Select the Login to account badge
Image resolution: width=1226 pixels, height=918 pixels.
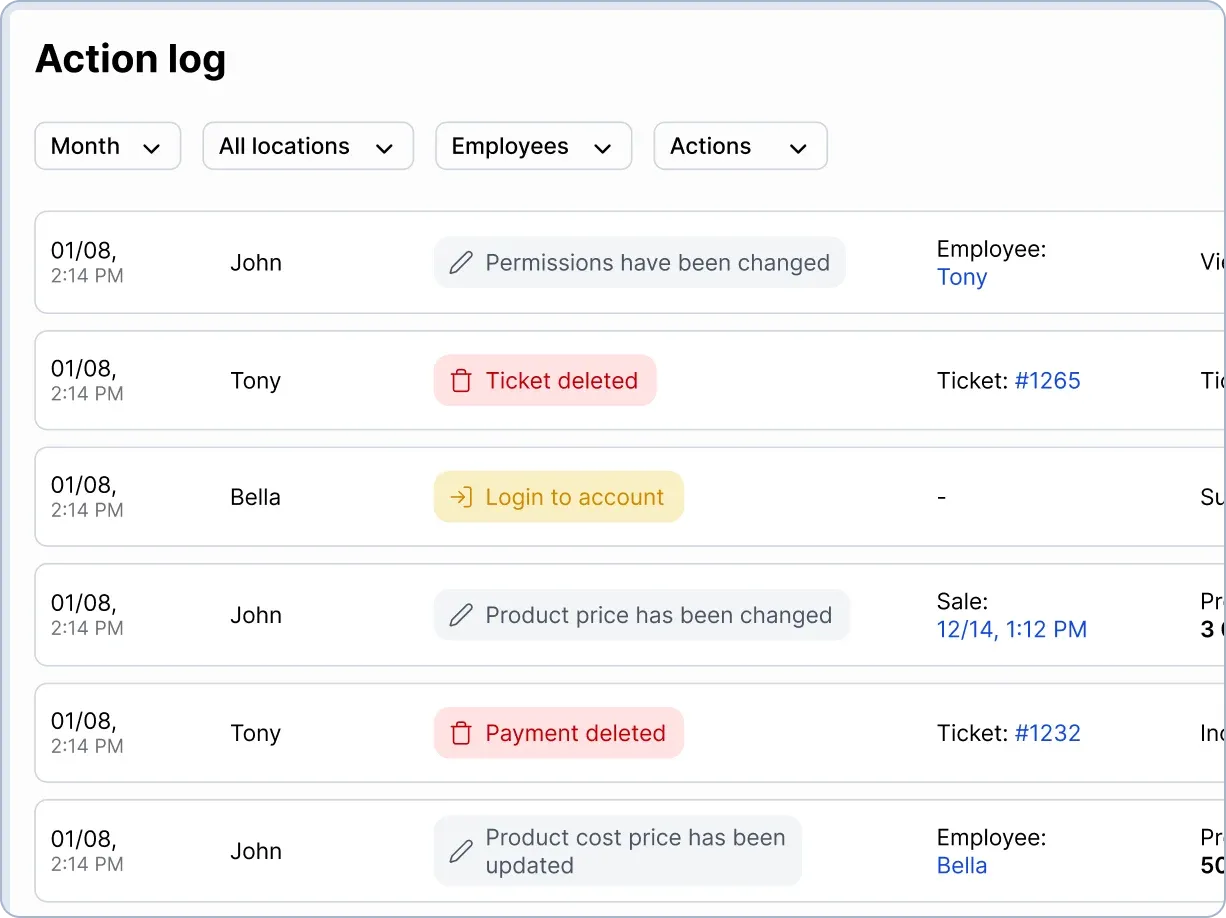click(x=558, y=496)
